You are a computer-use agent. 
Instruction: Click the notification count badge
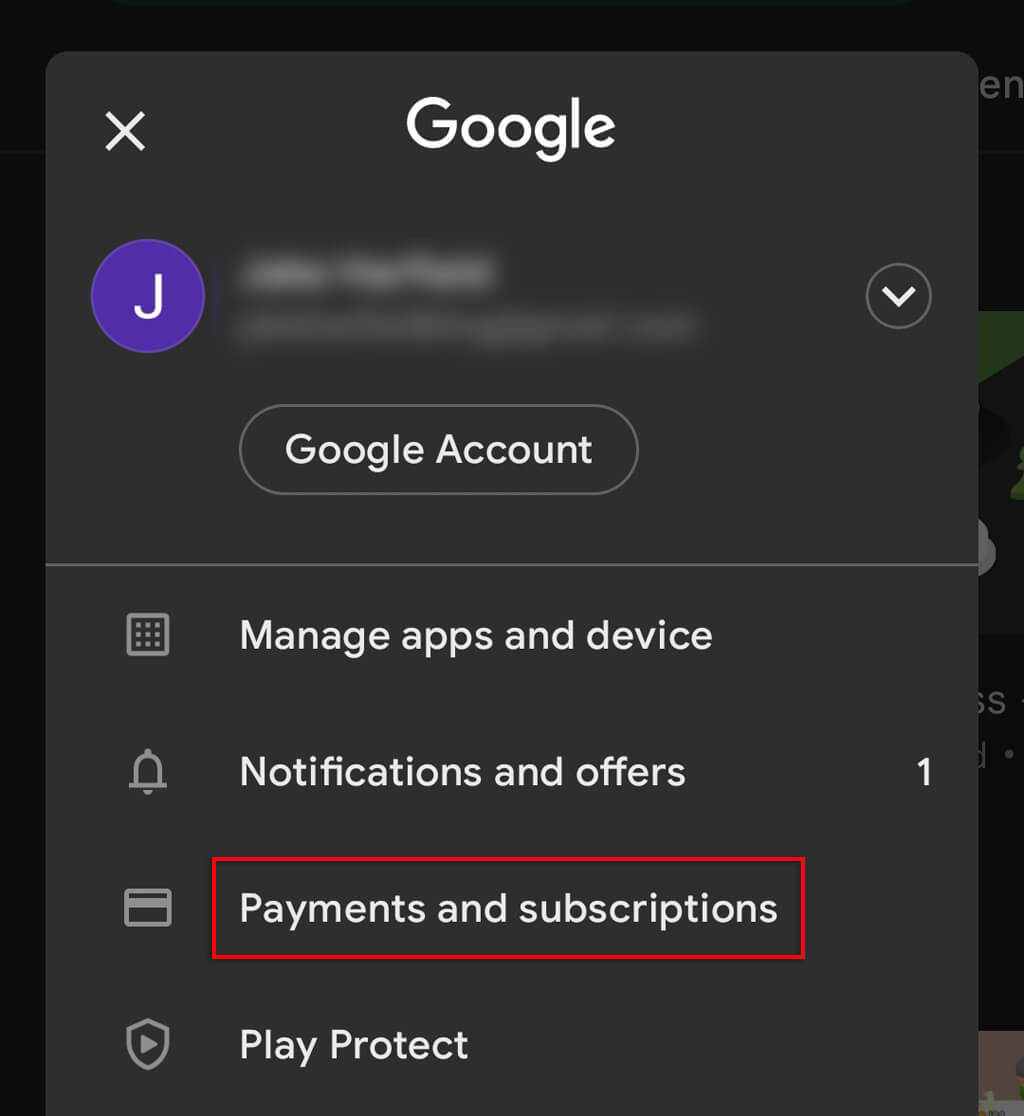924,772
